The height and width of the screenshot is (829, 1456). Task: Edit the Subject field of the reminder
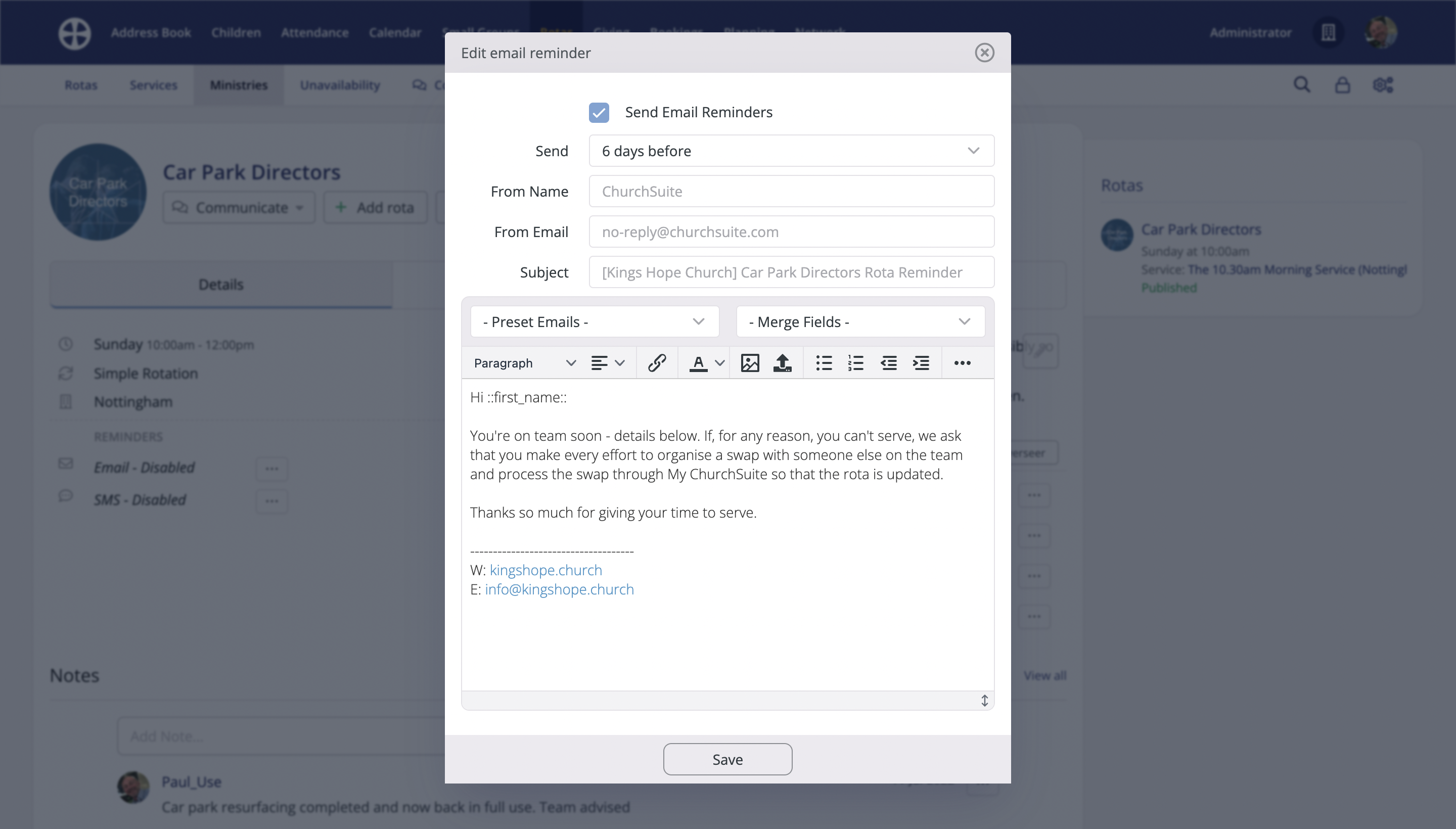click(x=791, y=272)
